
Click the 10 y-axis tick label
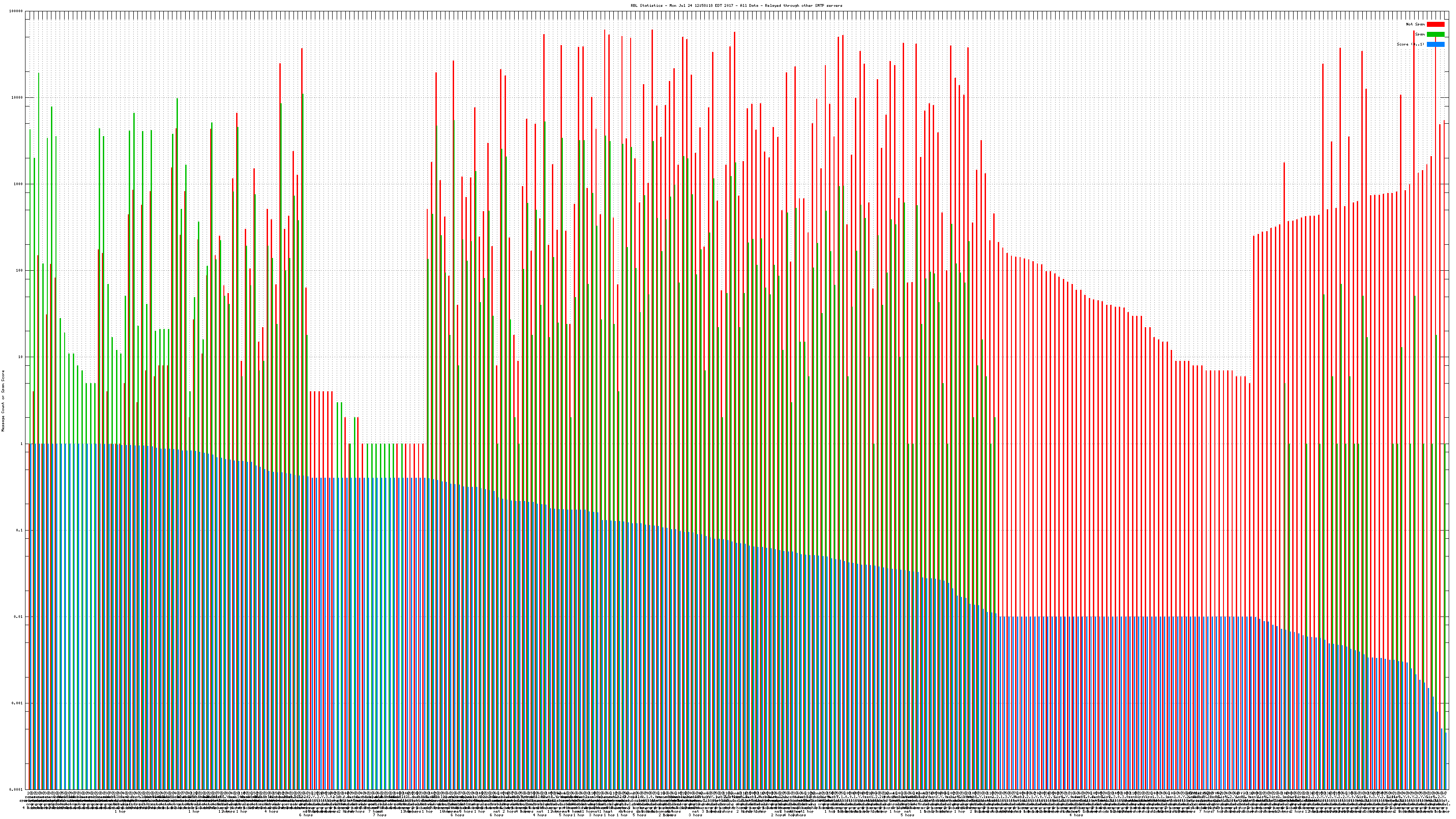click(21, 357)
